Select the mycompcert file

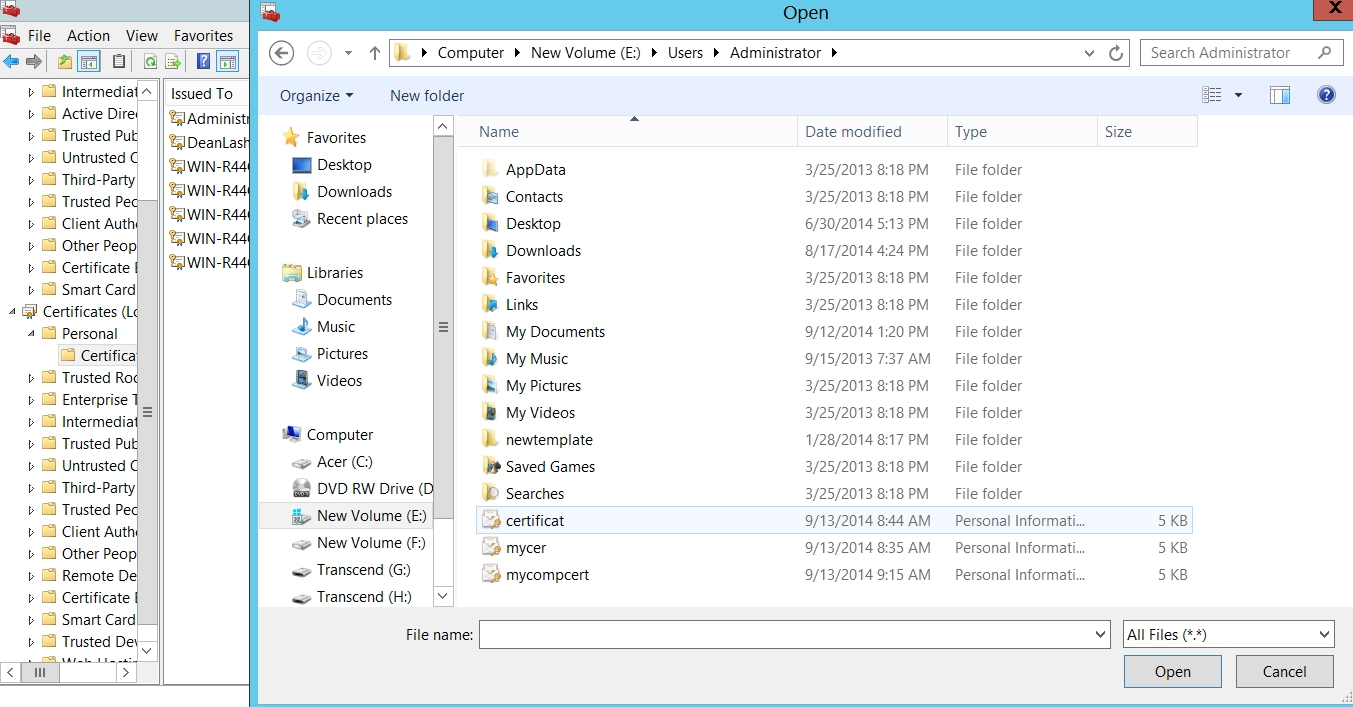pos(548,575)
